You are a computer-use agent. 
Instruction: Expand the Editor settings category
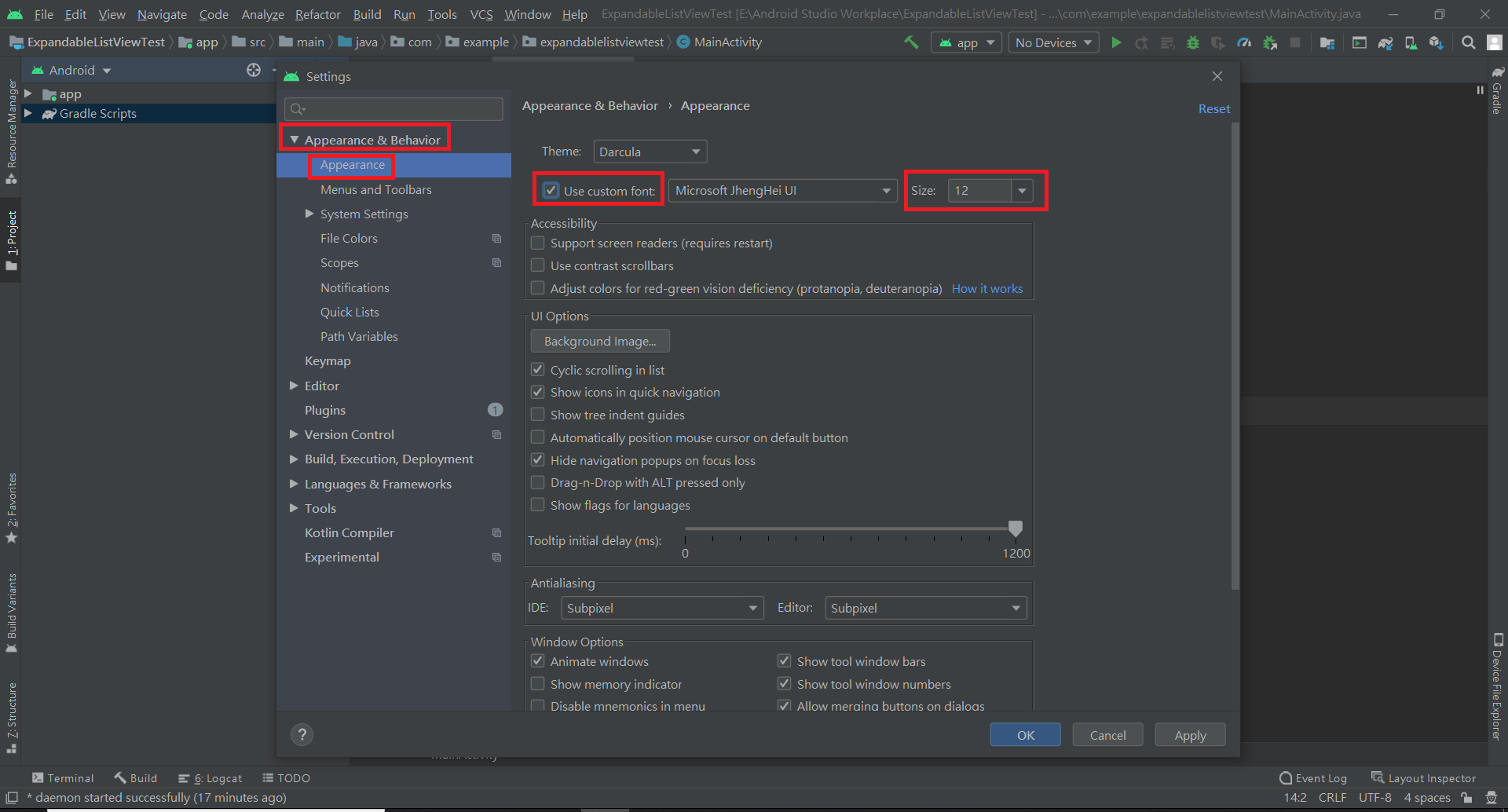coord(294,386)
